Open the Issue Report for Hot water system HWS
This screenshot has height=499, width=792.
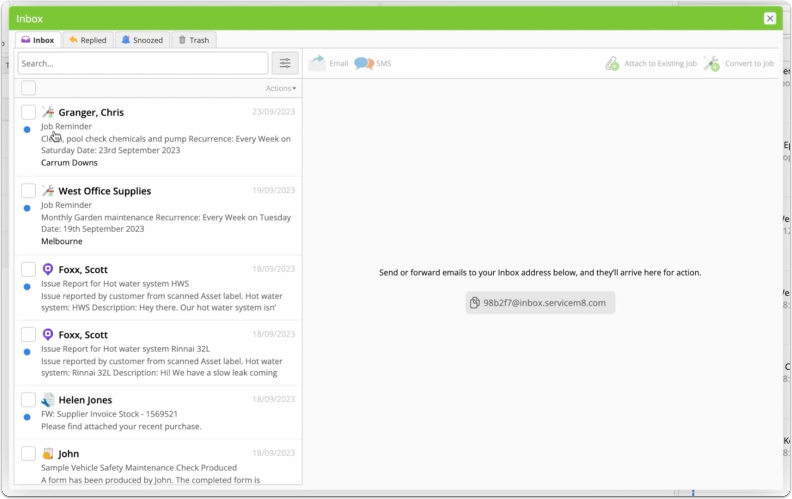[x=158, y=288]
